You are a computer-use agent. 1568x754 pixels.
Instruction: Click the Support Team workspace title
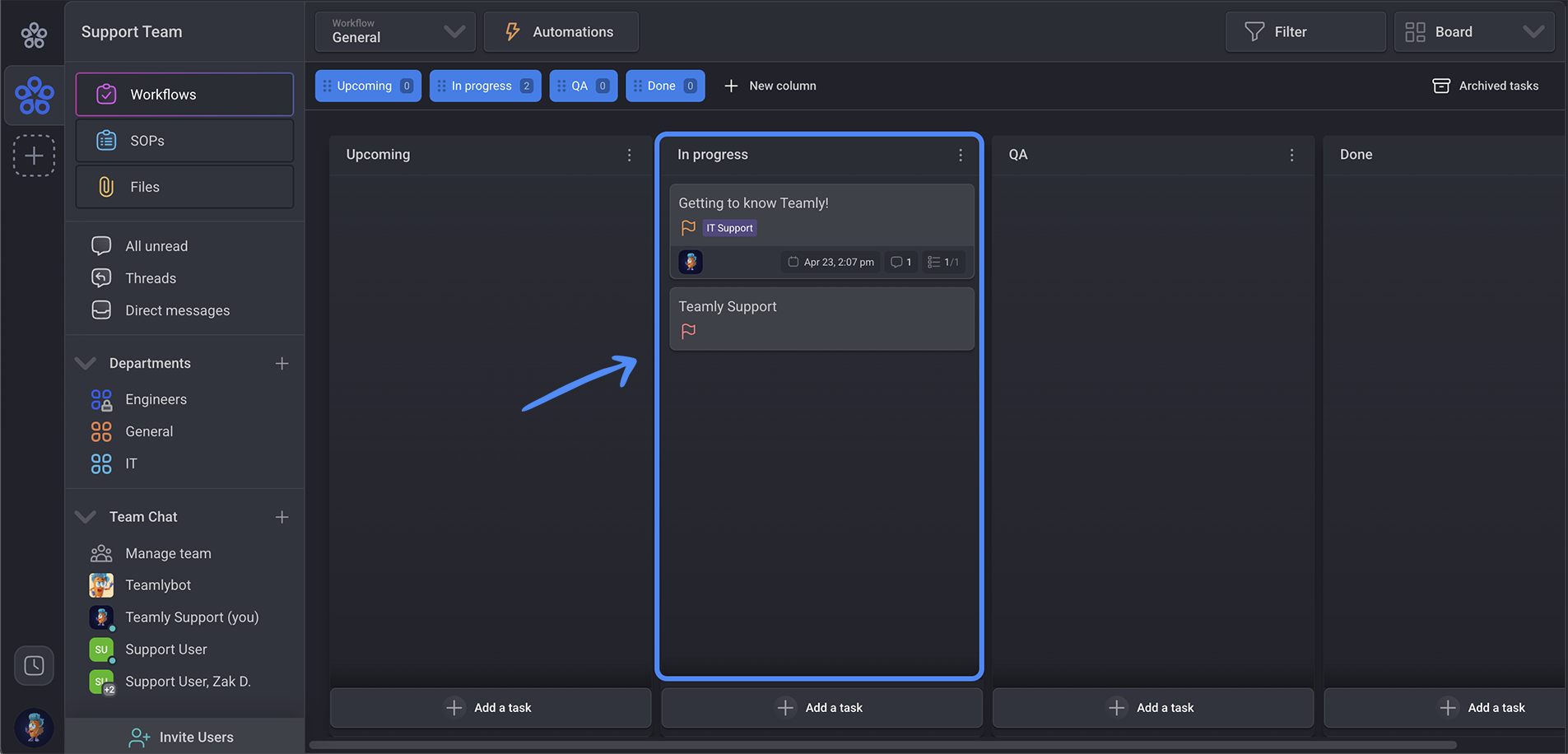132,32
